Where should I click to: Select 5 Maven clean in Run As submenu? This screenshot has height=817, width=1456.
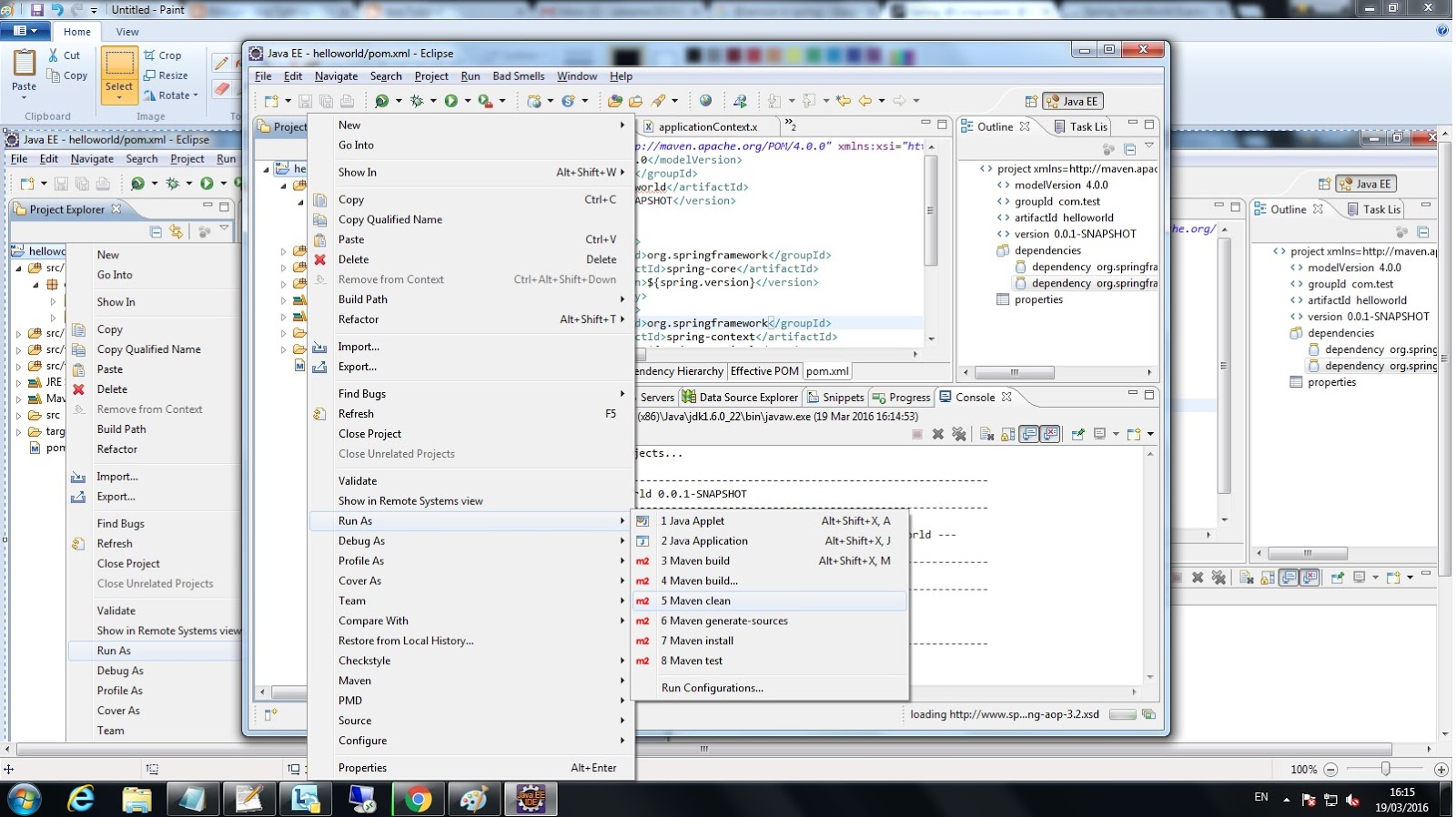click(770, 600)
